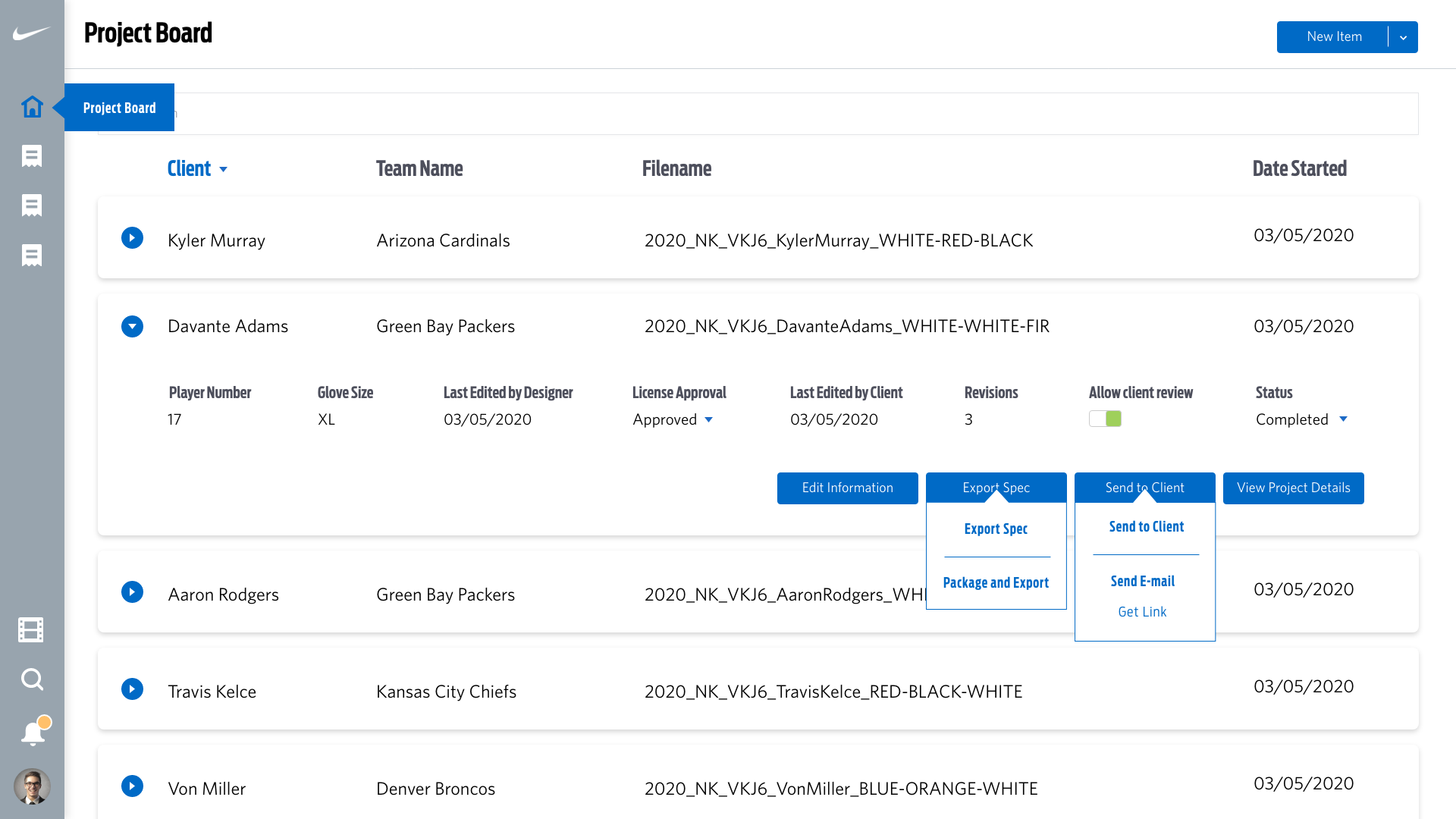Expand the Travis Kelce row
1456x819 pixels.
coord(132,689)
